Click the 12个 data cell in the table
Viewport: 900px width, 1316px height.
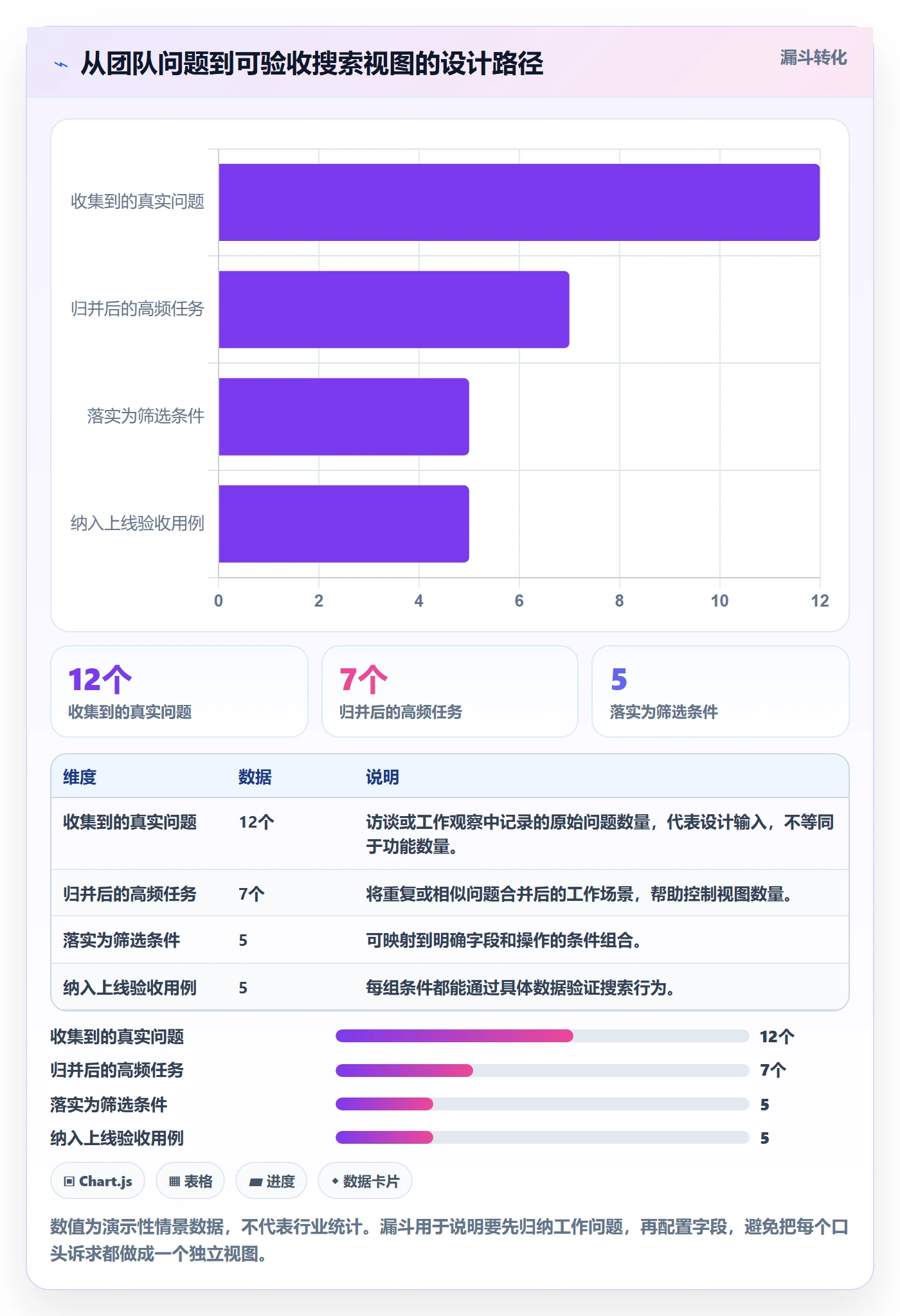tap(256, 822)
